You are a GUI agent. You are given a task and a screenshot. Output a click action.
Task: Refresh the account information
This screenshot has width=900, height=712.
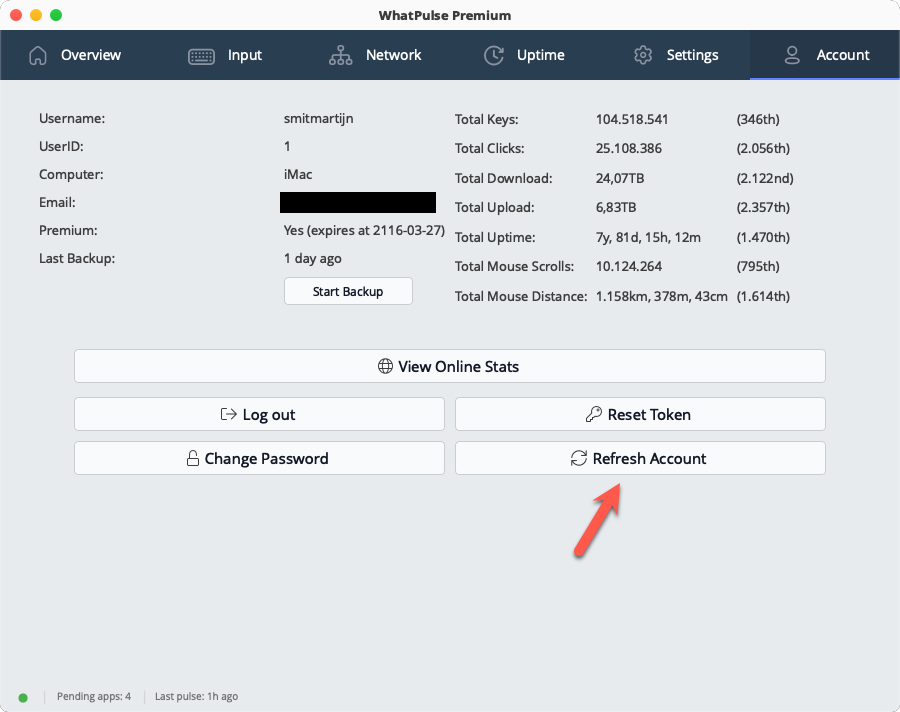click(x=640, y=458)
